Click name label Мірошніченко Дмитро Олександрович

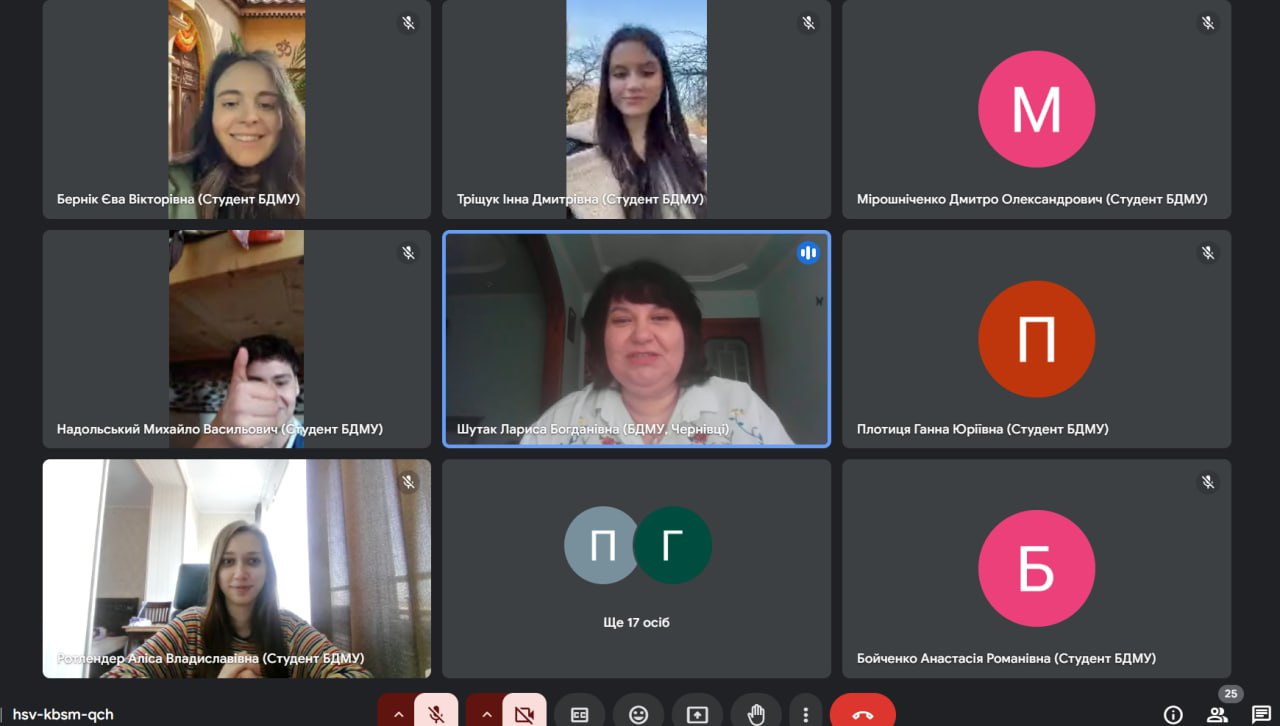pyautogui.click(x=1032, y=199)
